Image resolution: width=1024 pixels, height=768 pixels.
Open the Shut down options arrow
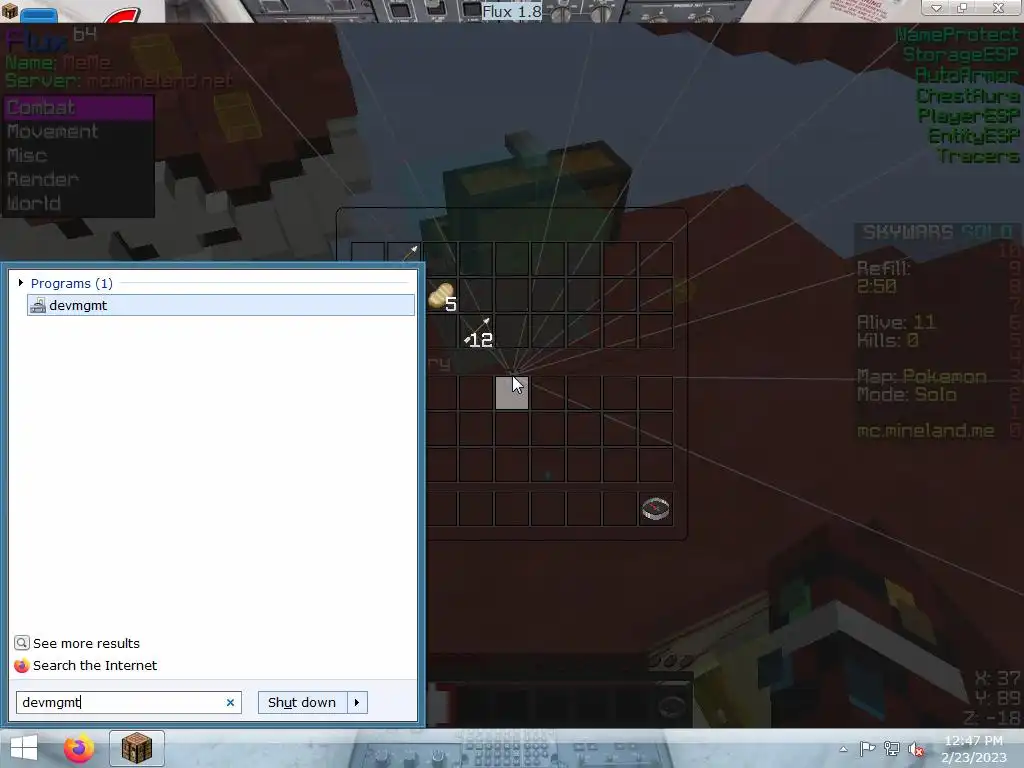[357, 703]
